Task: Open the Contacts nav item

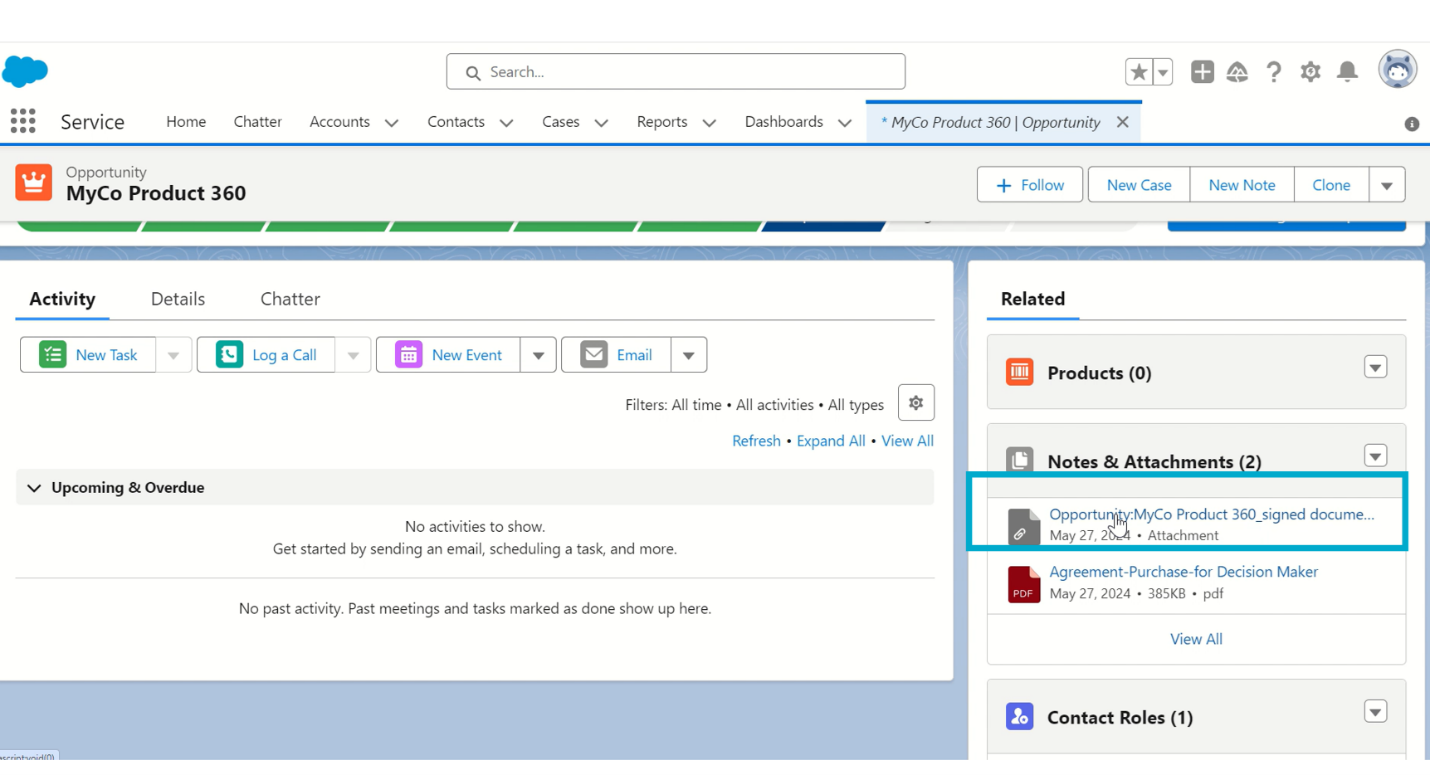Action: click(x=456, y=122)
